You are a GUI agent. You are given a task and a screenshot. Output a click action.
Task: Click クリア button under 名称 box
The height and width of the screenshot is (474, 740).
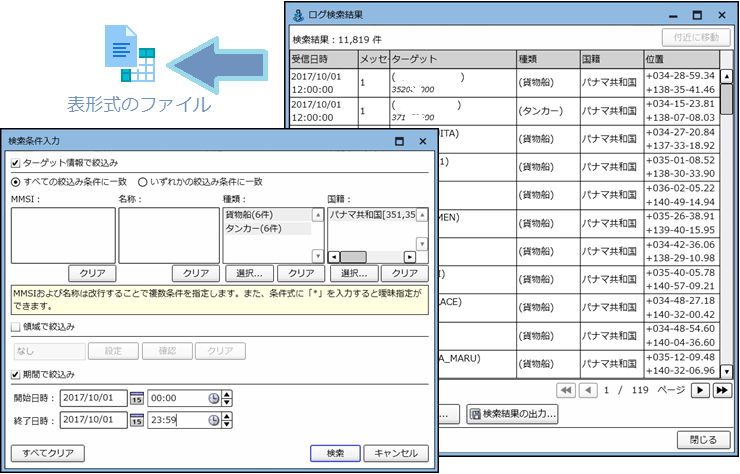[196, 273]
